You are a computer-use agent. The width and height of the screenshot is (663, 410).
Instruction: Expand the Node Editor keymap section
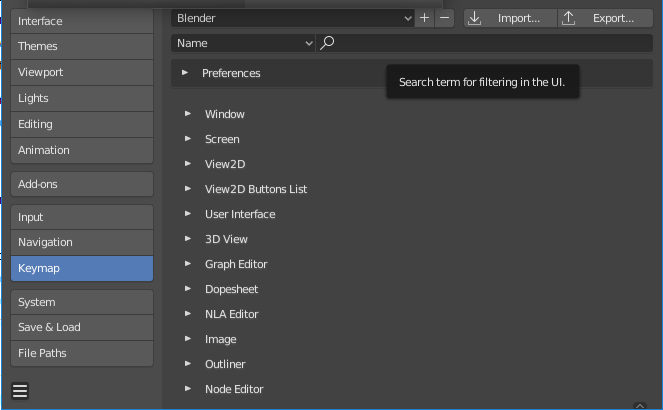pyautogui.click(x=188, y=388)
